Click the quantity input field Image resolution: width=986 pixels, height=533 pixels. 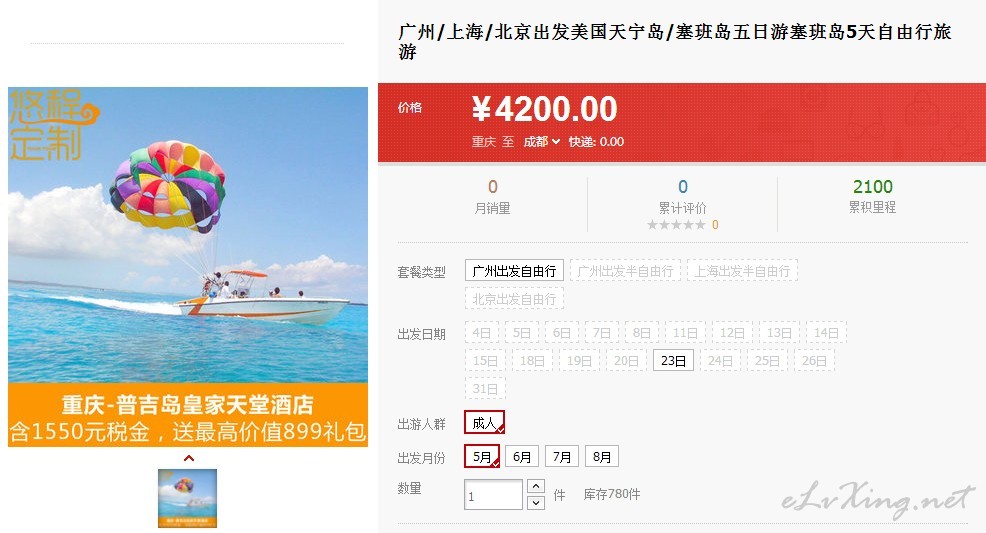point(493,495)
